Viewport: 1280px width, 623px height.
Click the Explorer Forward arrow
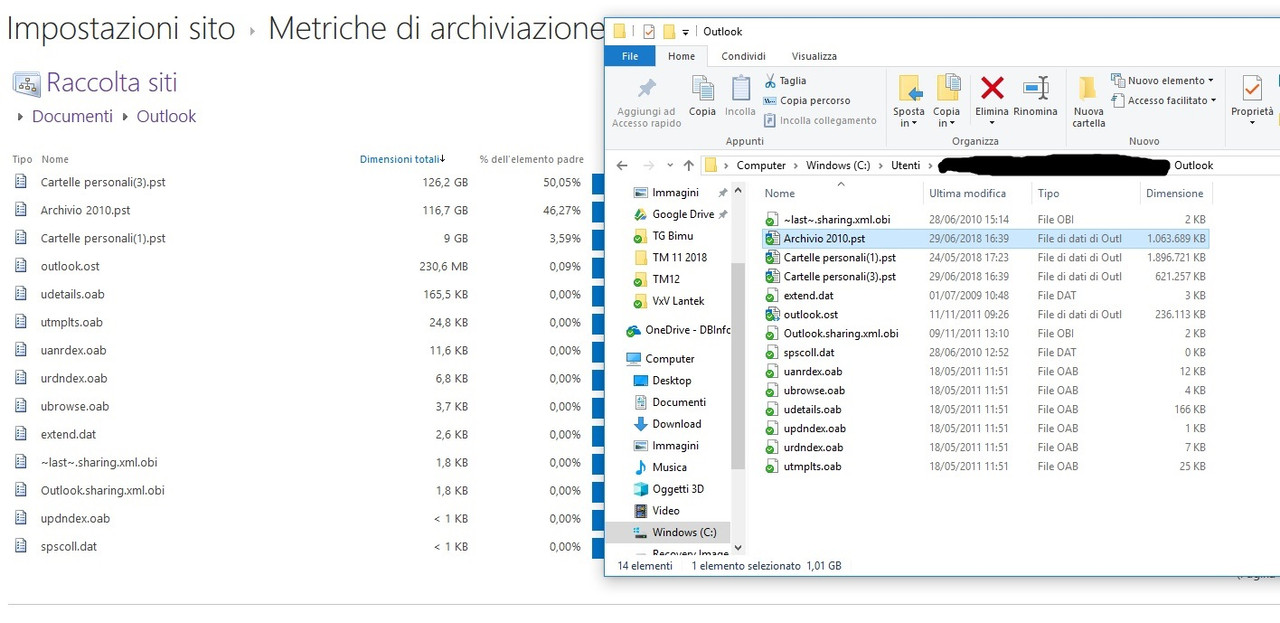(647, 165)
